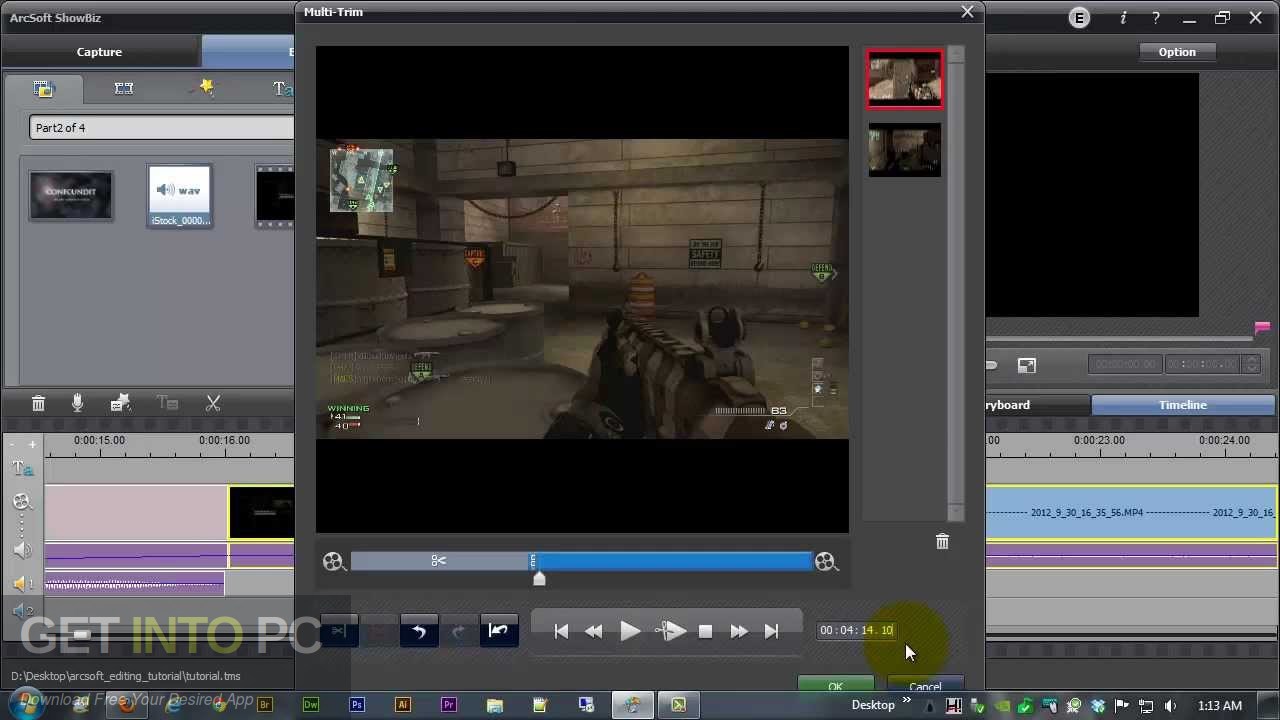Select the CONFUNDIT title clip thumbnail
The height and width of the screenshot is (720, 1280).
click(x=71, y=196)
